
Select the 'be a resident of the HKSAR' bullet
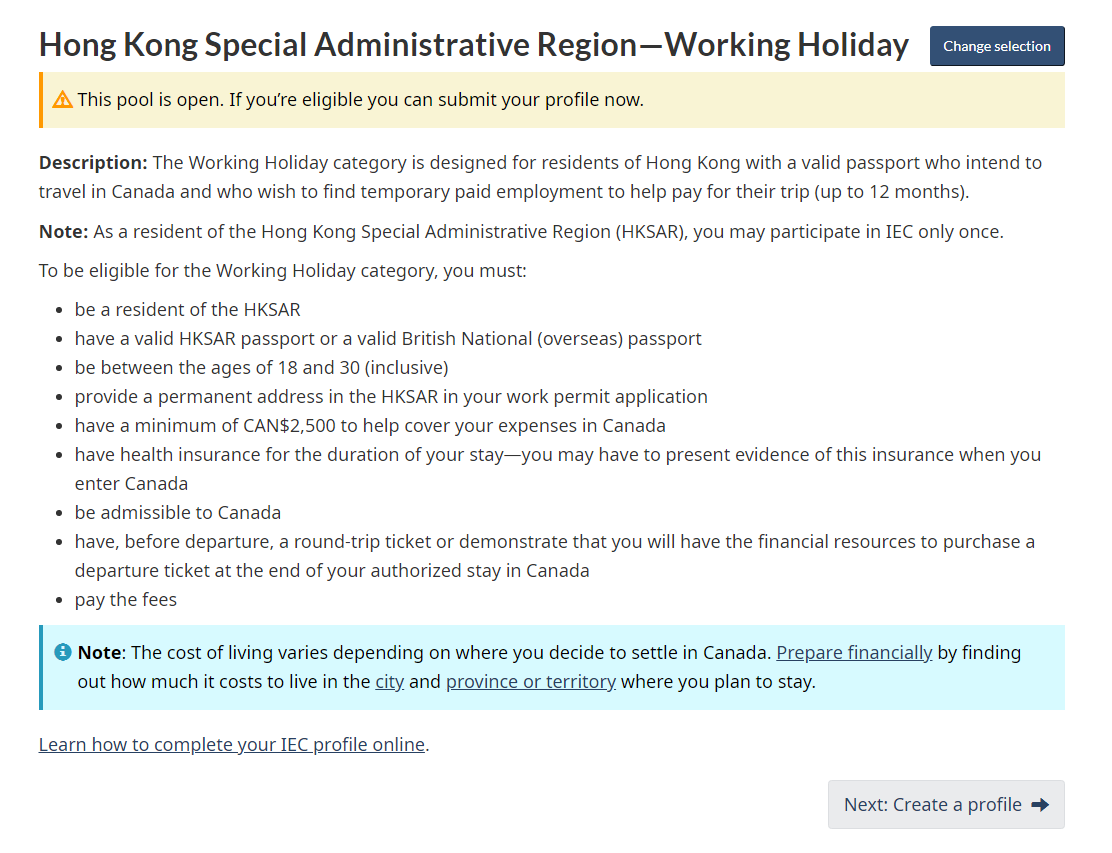[187, 310]
